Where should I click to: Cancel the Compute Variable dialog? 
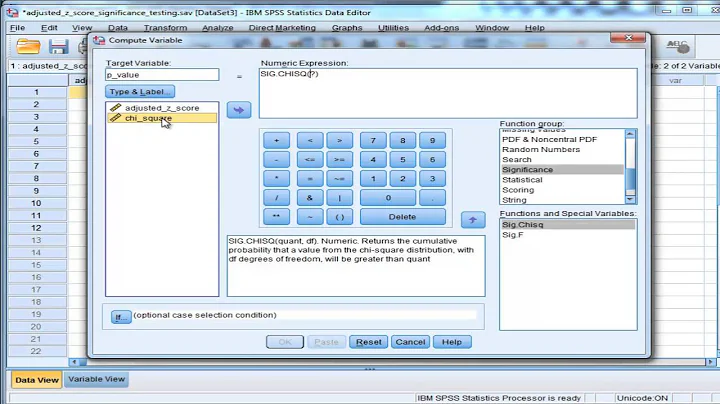coord(410,342)
